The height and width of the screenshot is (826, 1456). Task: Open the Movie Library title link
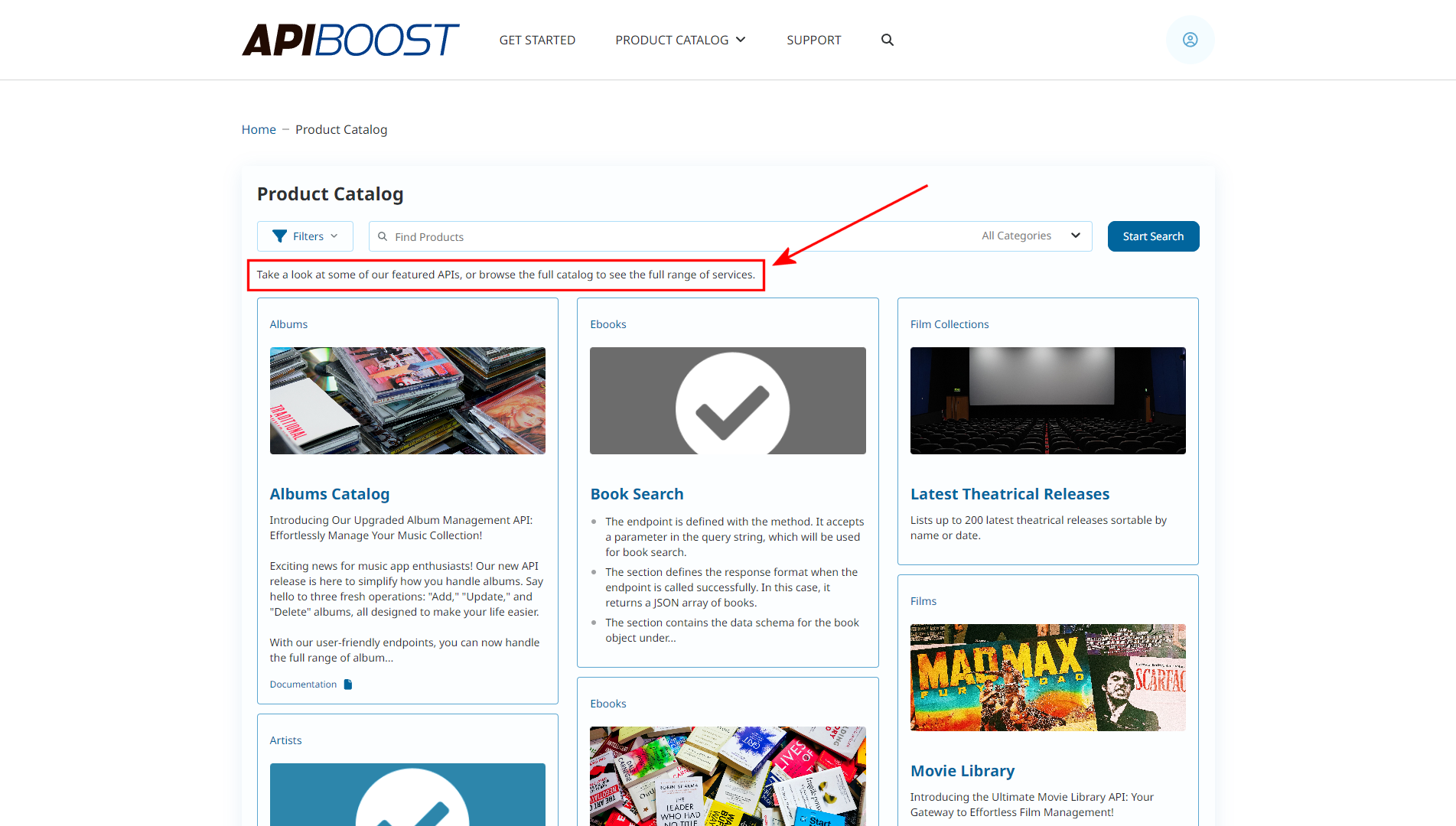[963, 771]
